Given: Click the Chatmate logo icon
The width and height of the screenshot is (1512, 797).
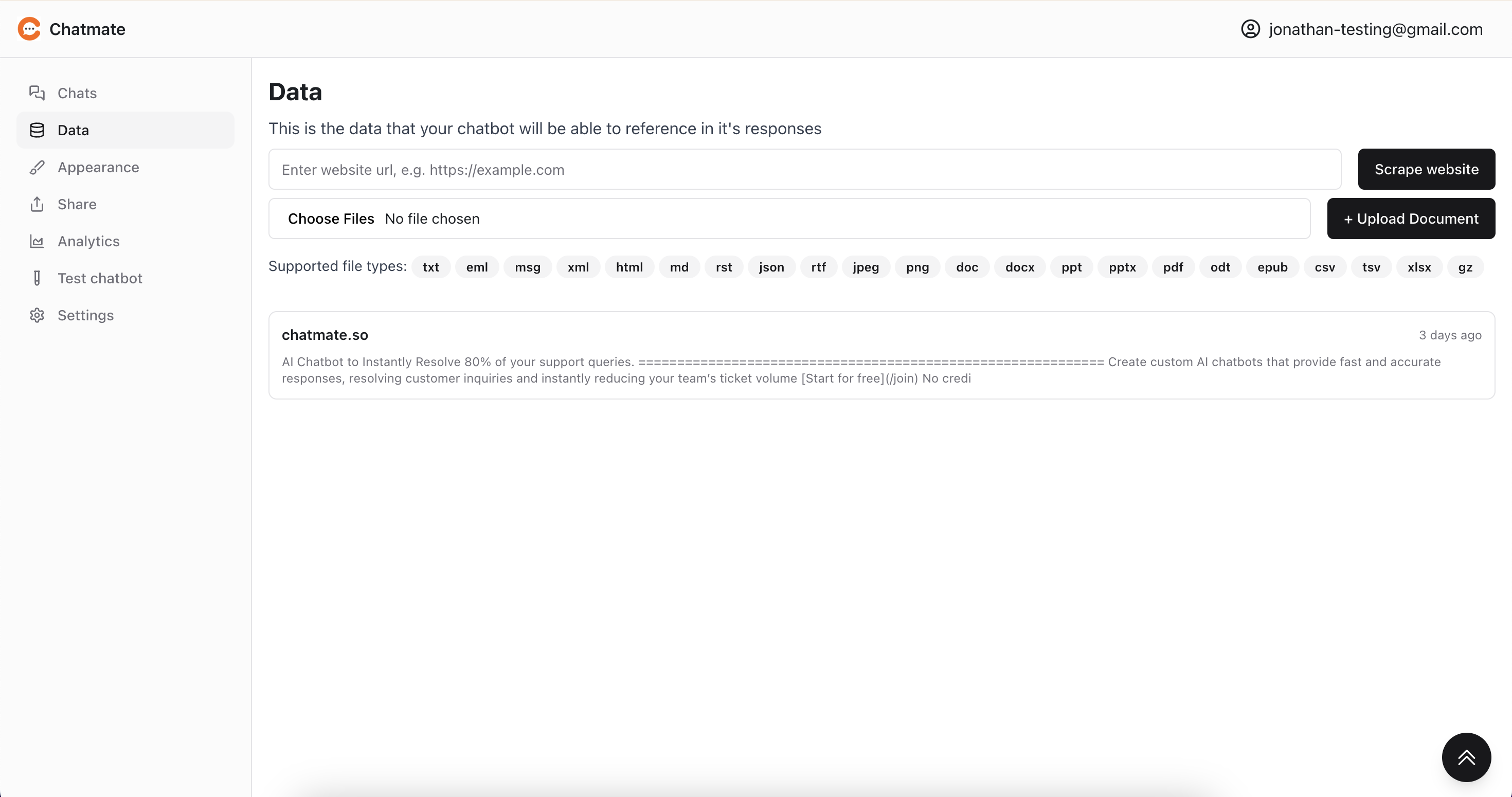Looking at the screenshot, I should pyautogui.click(x=29, y=29).
